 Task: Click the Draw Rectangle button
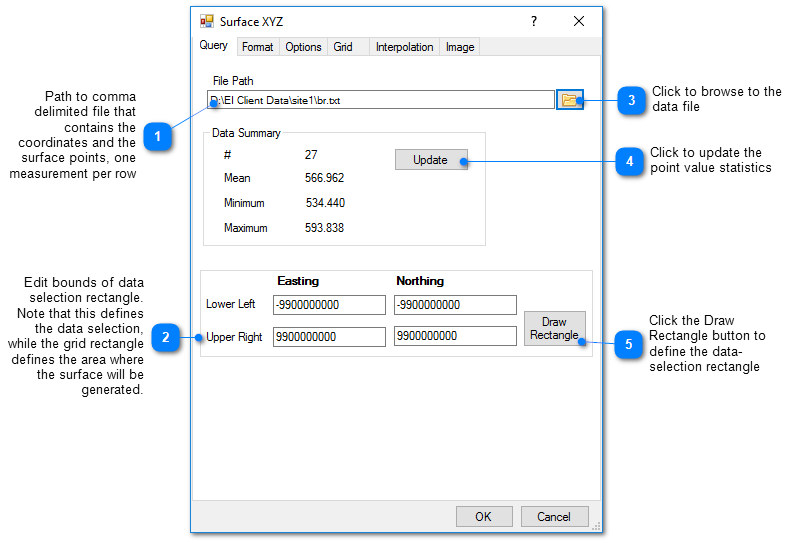pyautogui.click(x=554, y=328)
